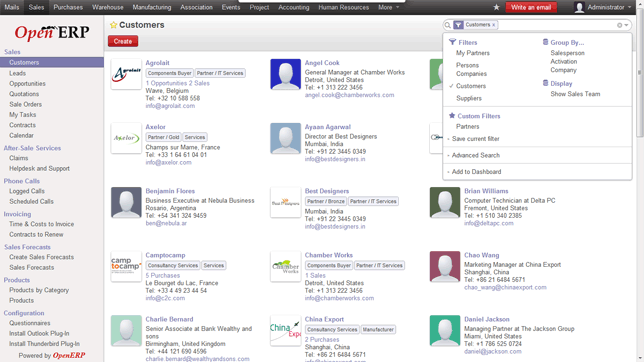Open Camptocamp's 5 Purchases link
This screenshot has width=644, height=362.
pos(163,276)
